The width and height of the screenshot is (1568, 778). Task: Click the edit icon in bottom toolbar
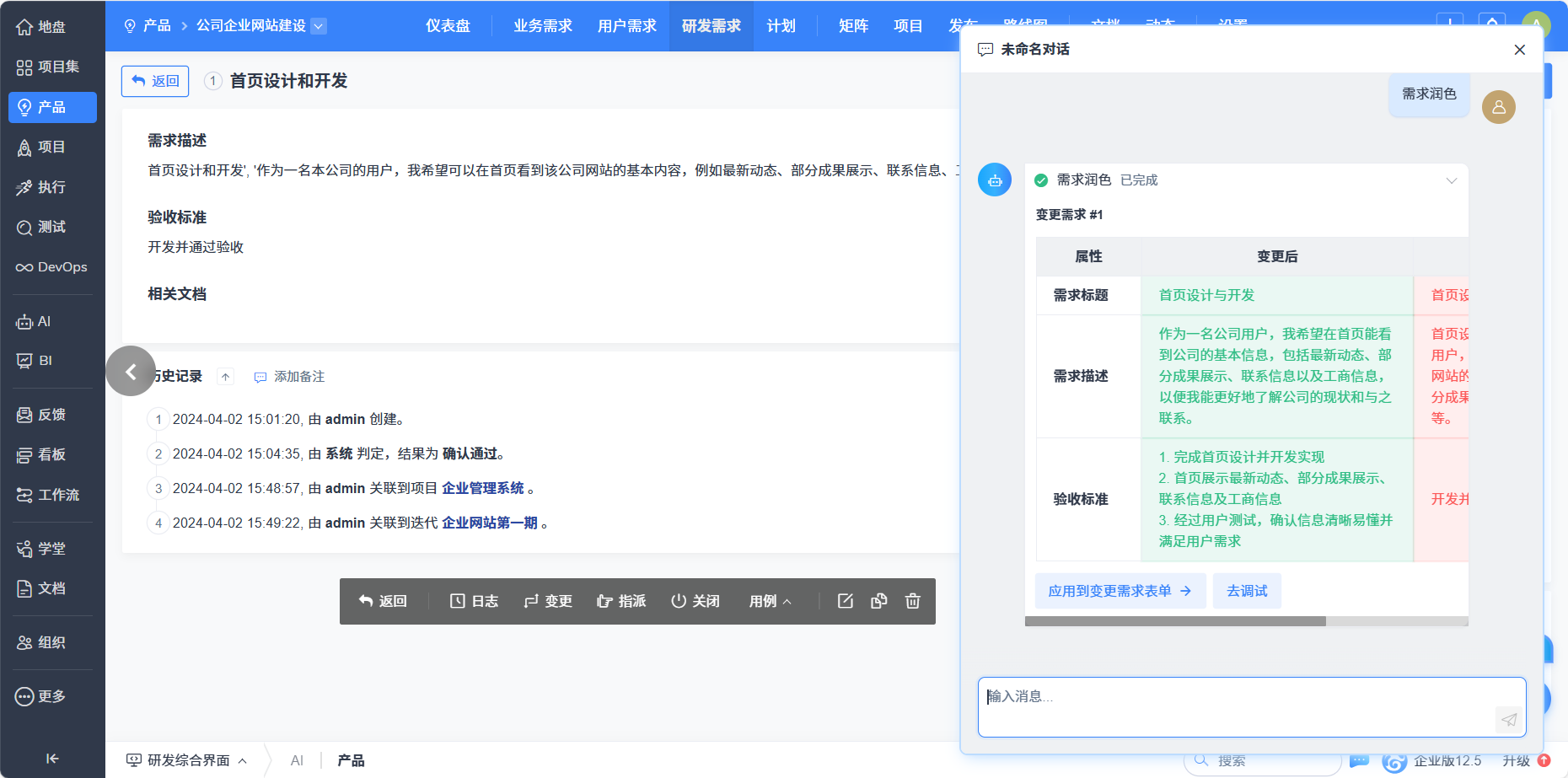(845, 601)
